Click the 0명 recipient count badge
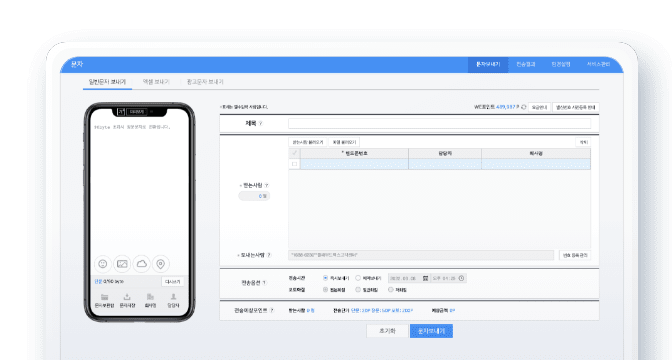672x360 pixels. click(x=254, y=196)
